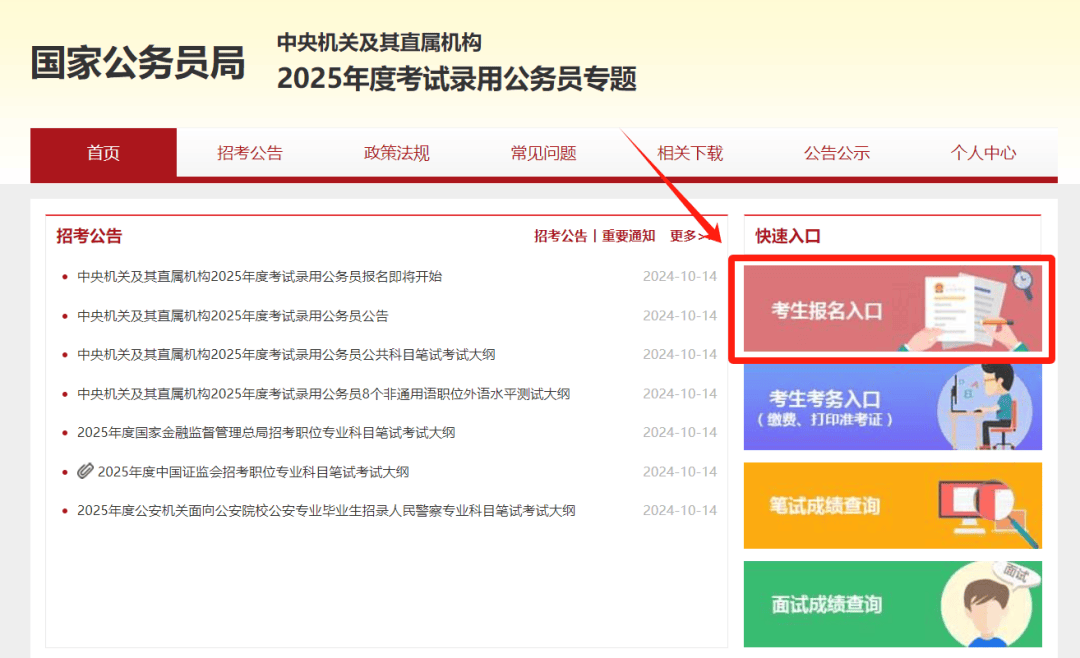
Task: Open the 考生考务入口 payment and admission banner
Action: [893, 407]
